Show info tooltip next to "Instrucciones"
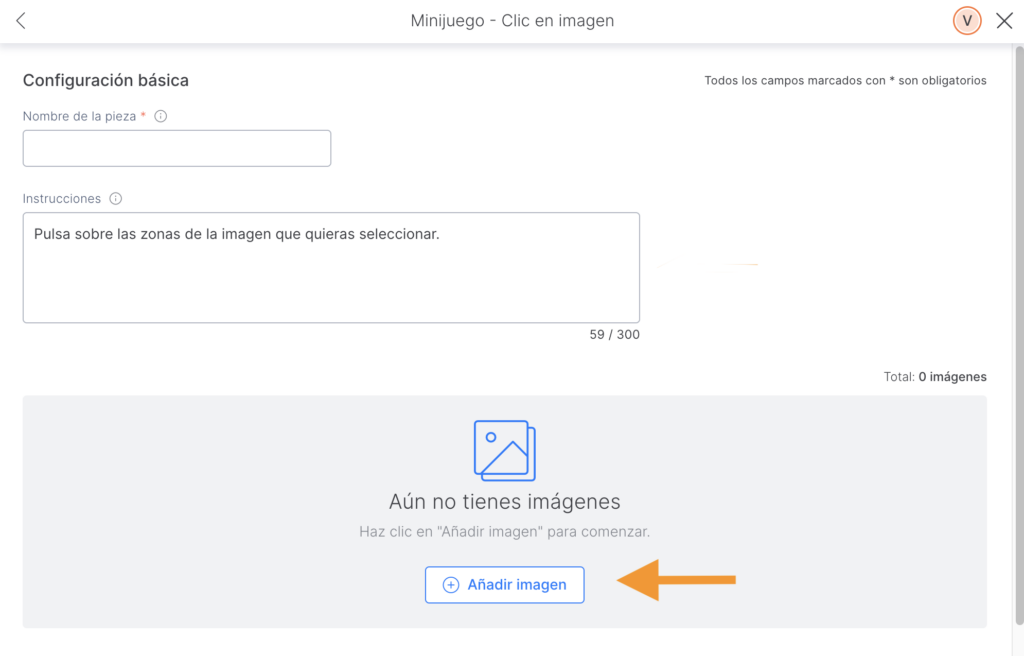The height and width of the screenshot is (656, 1024). coord(116,199)
